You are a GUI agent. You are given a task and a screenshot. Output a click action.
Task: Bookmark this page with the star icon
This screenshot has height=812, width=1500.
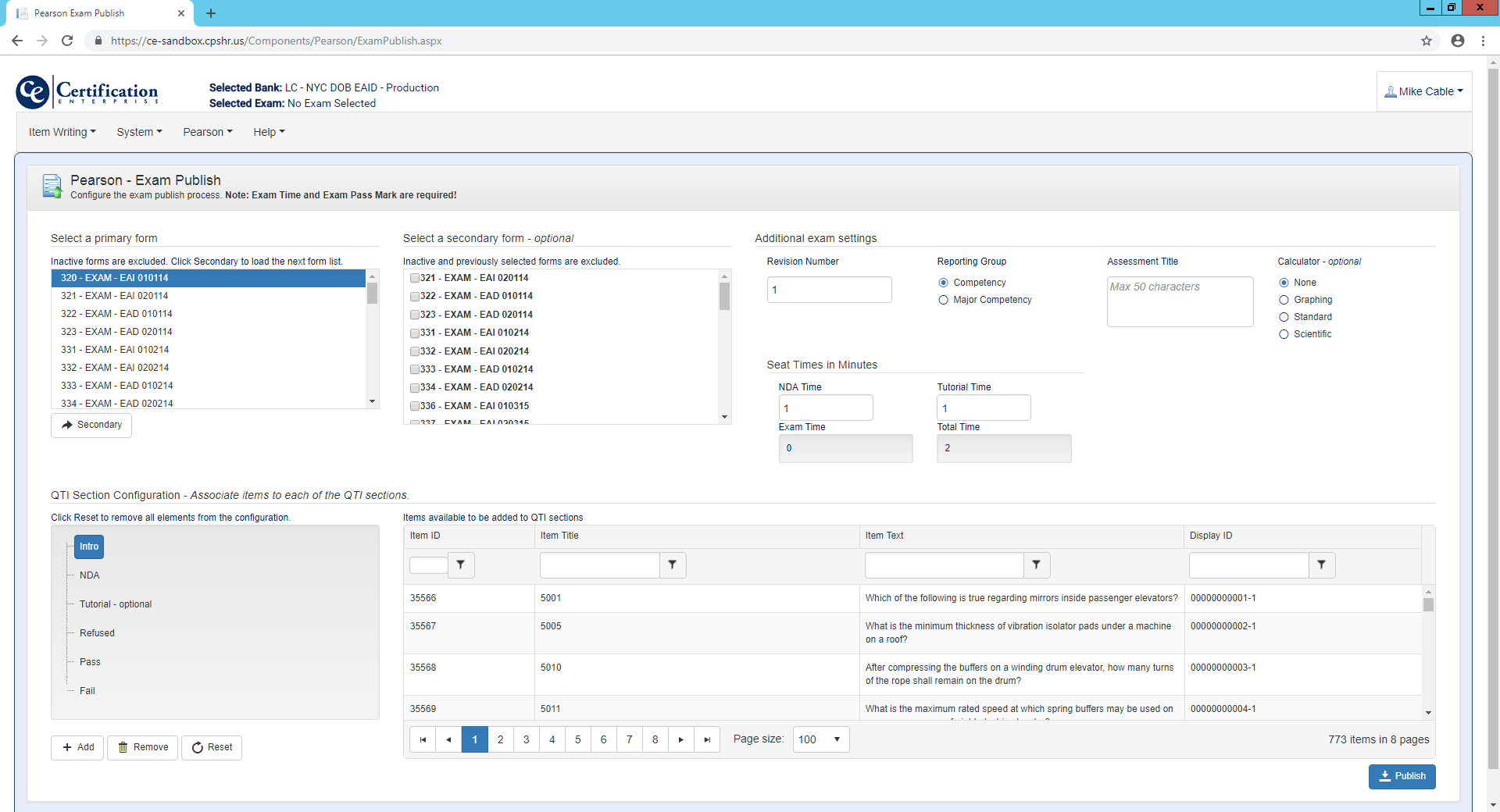coord(1427,41)
